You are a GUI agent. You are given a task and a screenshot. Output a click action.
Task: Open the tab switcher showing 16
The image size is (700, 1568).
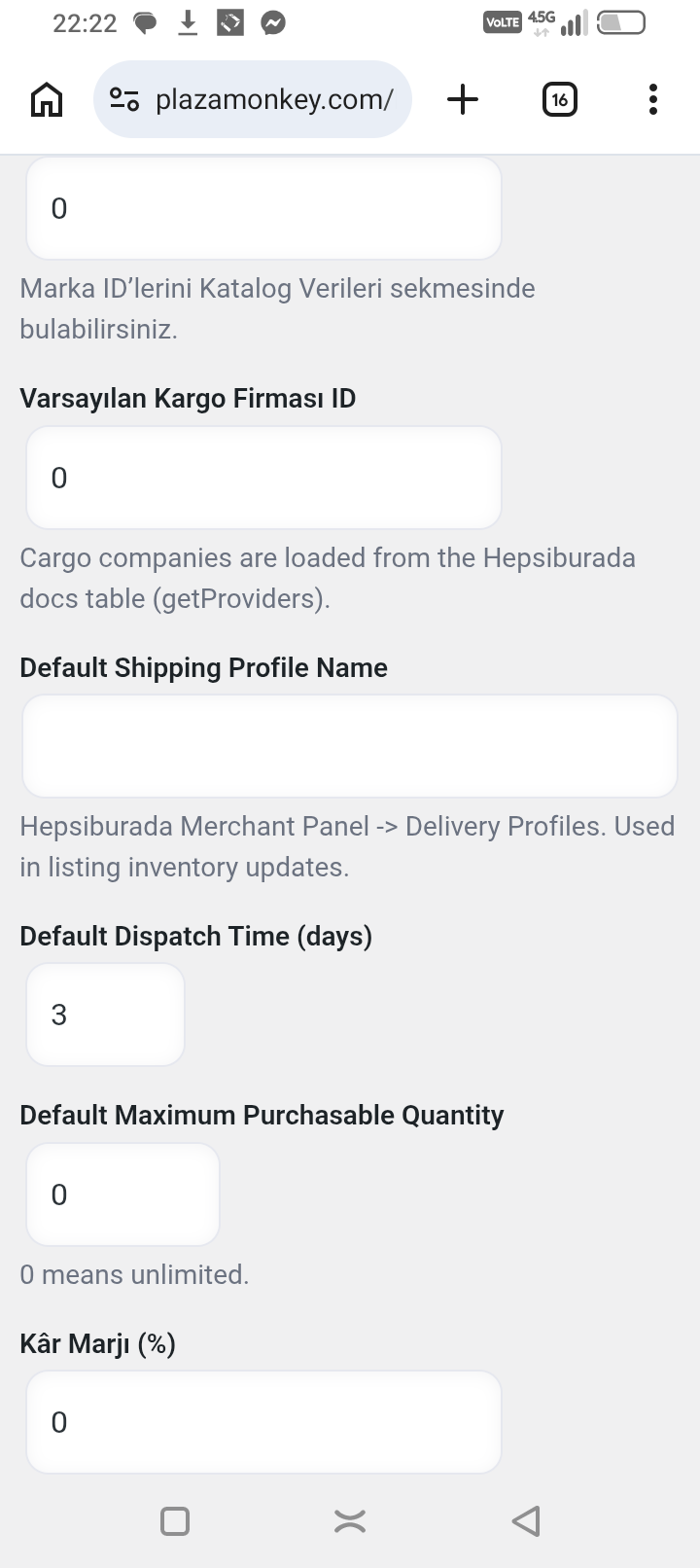(559, 99)
